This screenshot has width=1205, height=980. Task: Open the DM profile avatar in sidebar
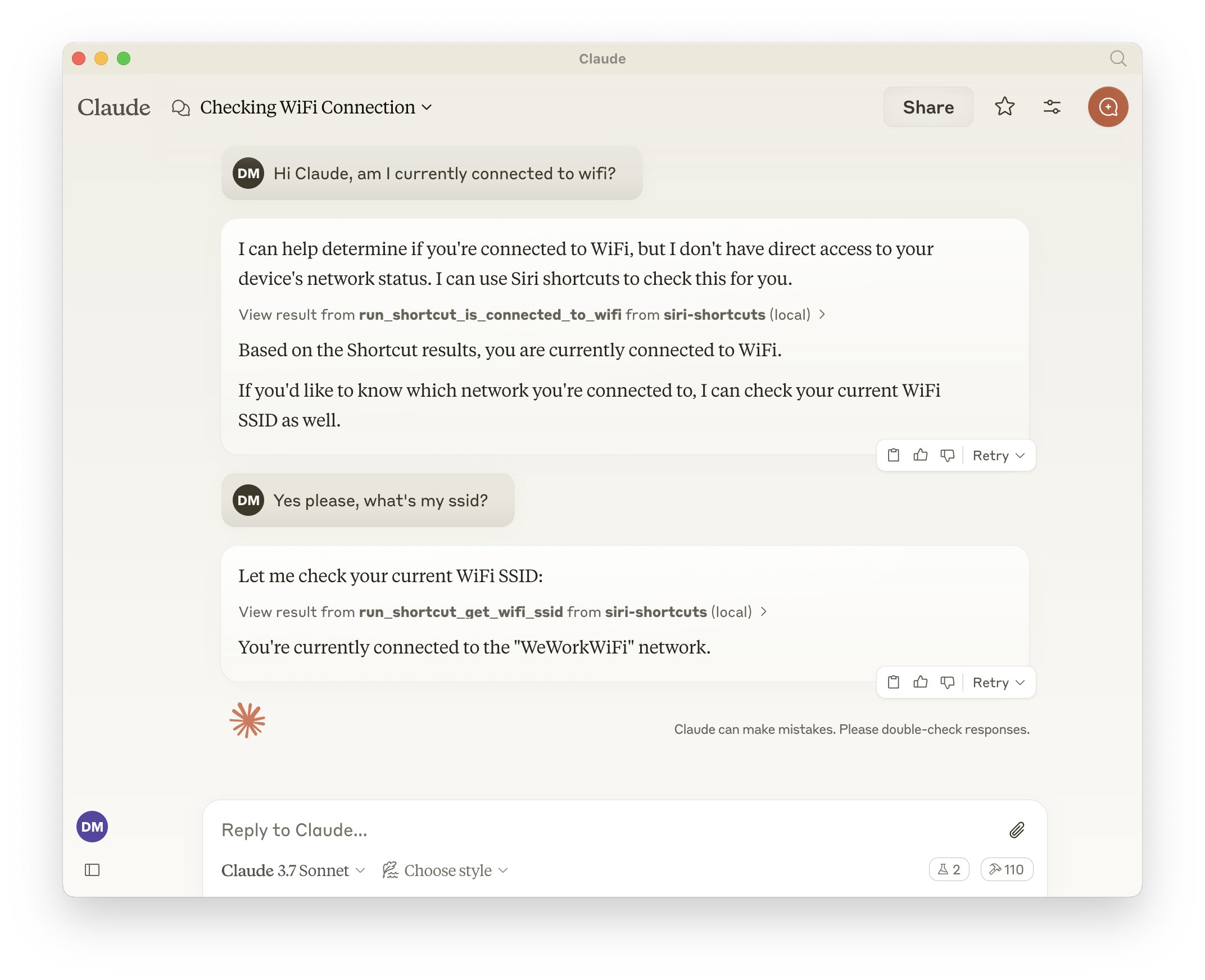(92, 827)
